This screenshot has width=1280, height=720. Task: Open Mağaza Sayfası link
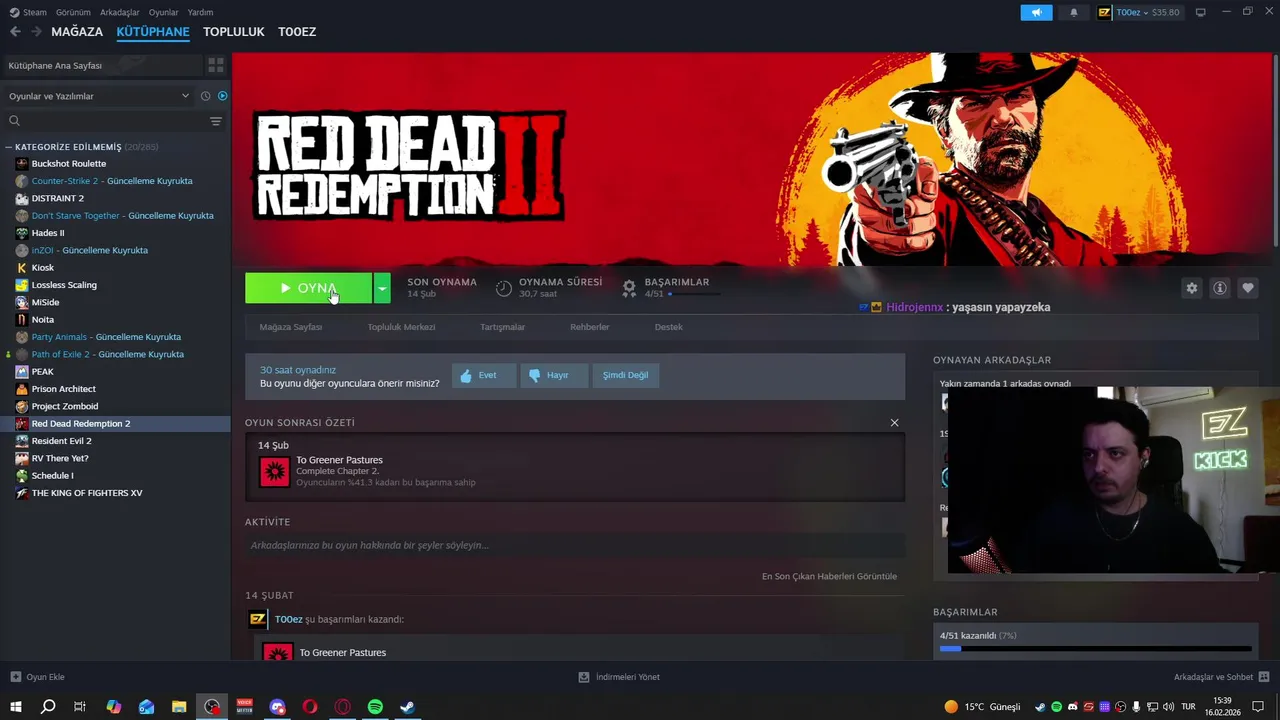click(291, 327)
